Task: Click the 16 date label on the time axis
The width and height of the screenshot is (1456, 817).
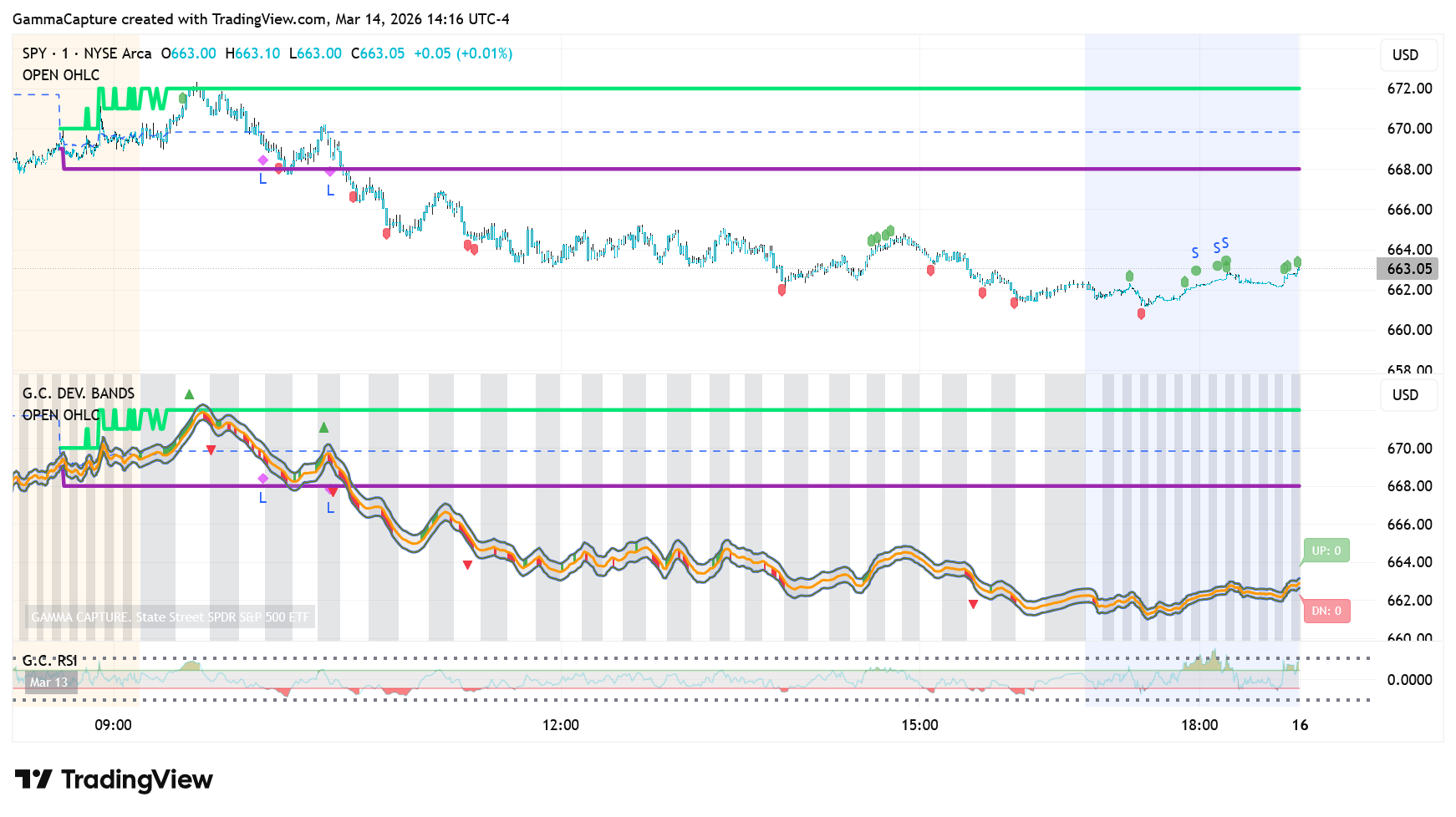Action: coord(1300,725)
